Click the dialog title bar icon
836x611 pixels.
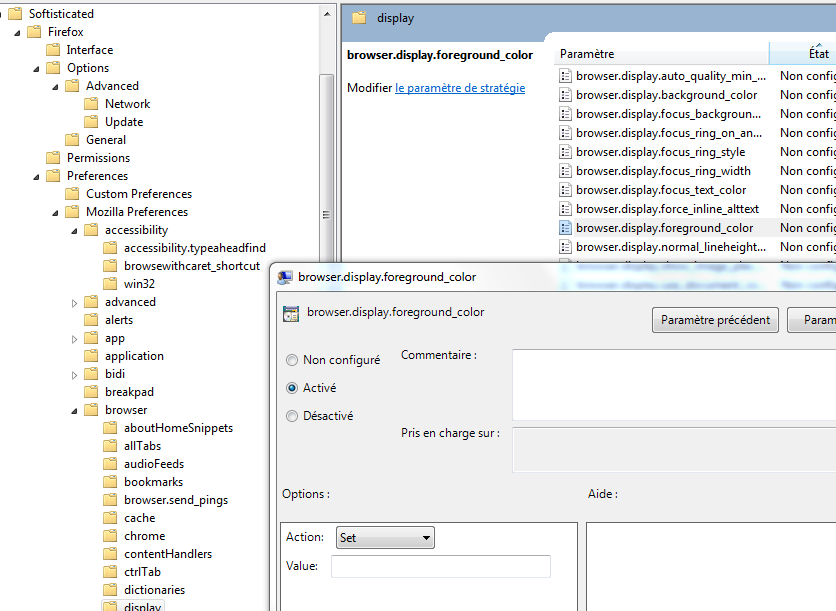coord(285,277)
